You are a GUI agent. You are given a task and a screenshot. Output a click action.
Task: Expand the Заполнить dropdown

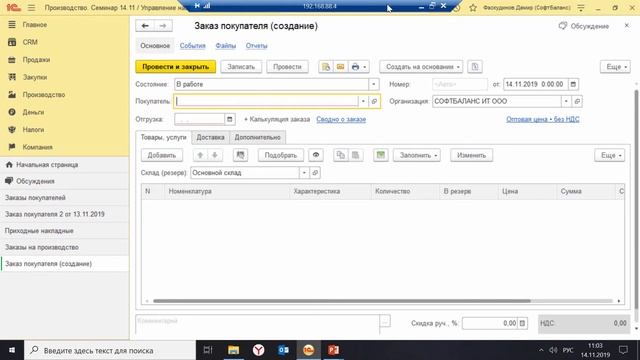tap(417, 155)
